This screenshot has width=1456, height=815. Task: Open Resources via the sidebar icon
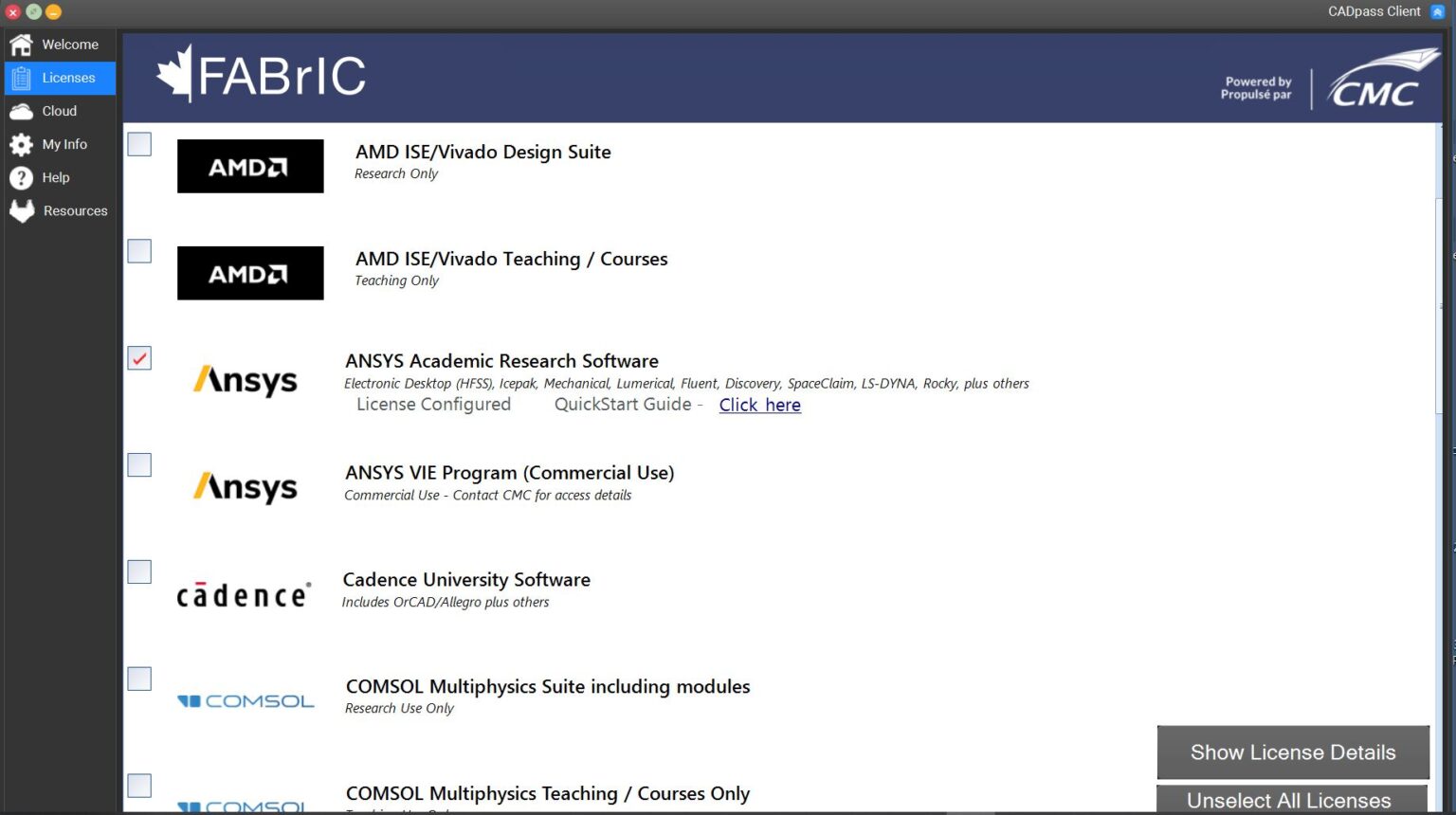[21, 210]
